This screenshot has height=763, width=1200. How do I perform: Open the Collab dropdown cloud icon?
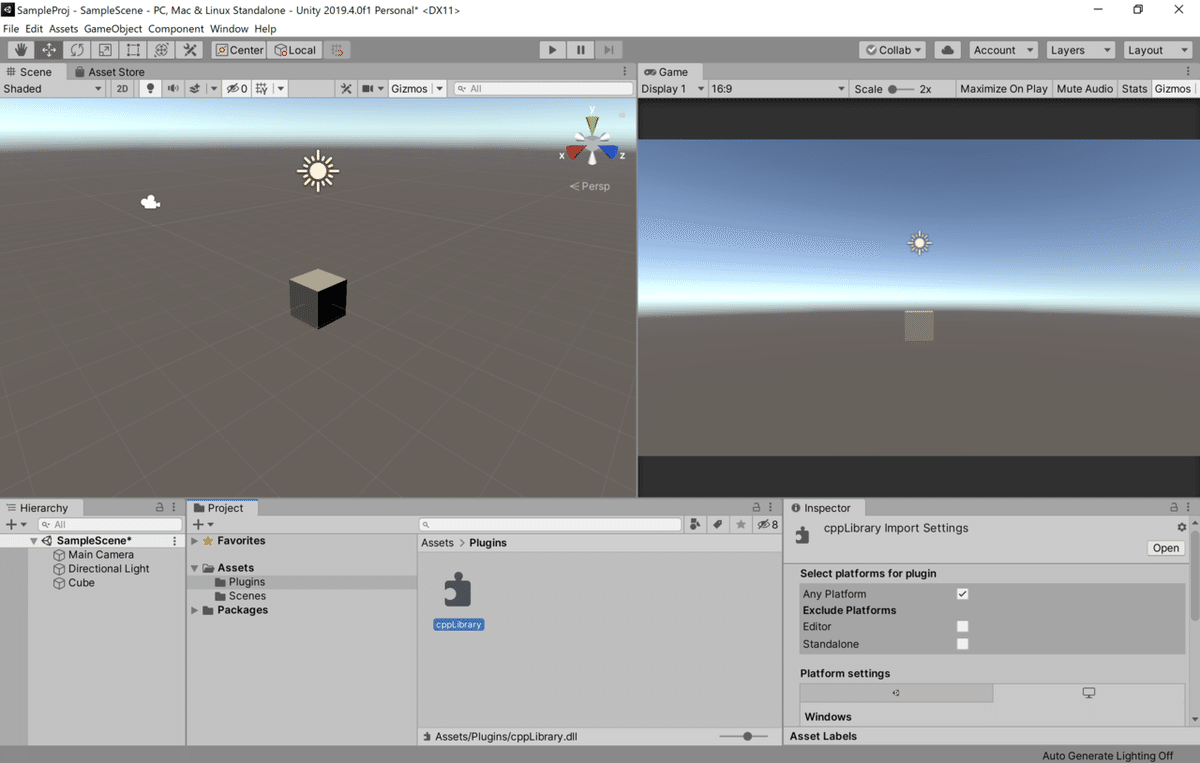click(x=946, y=49)
